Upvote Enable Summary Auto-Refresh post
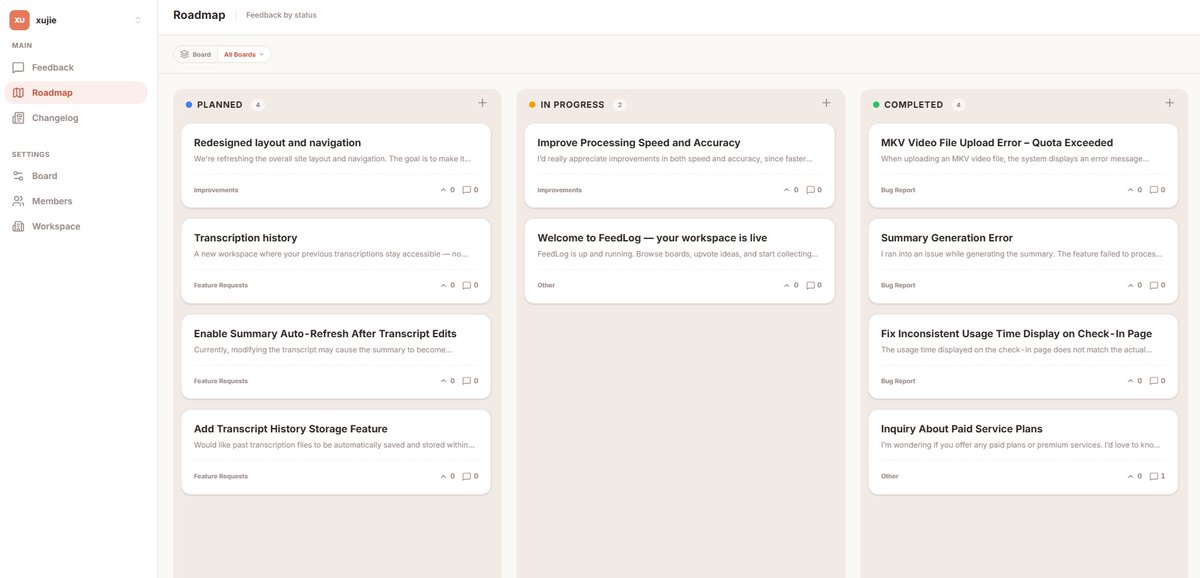The image size is (1200, 578). (x=447, y=381)
